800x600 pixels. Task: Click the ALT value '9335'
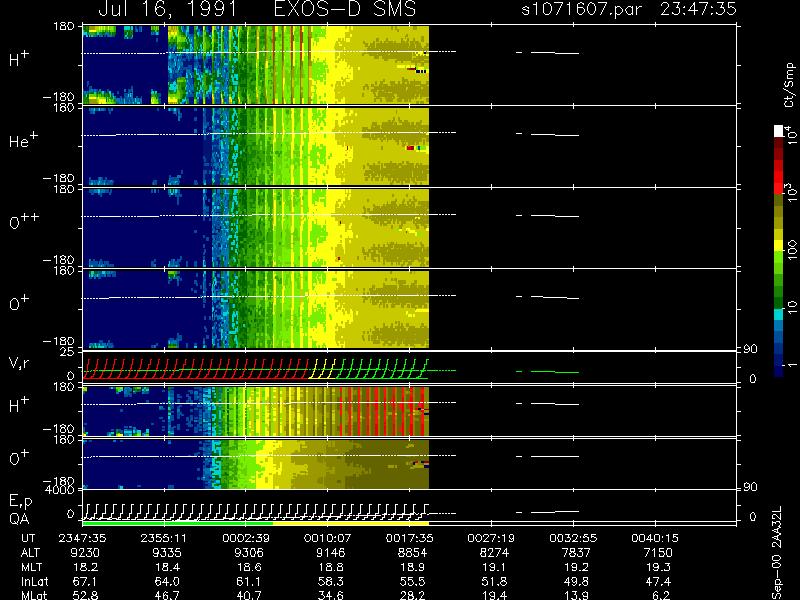pos(167,553)
